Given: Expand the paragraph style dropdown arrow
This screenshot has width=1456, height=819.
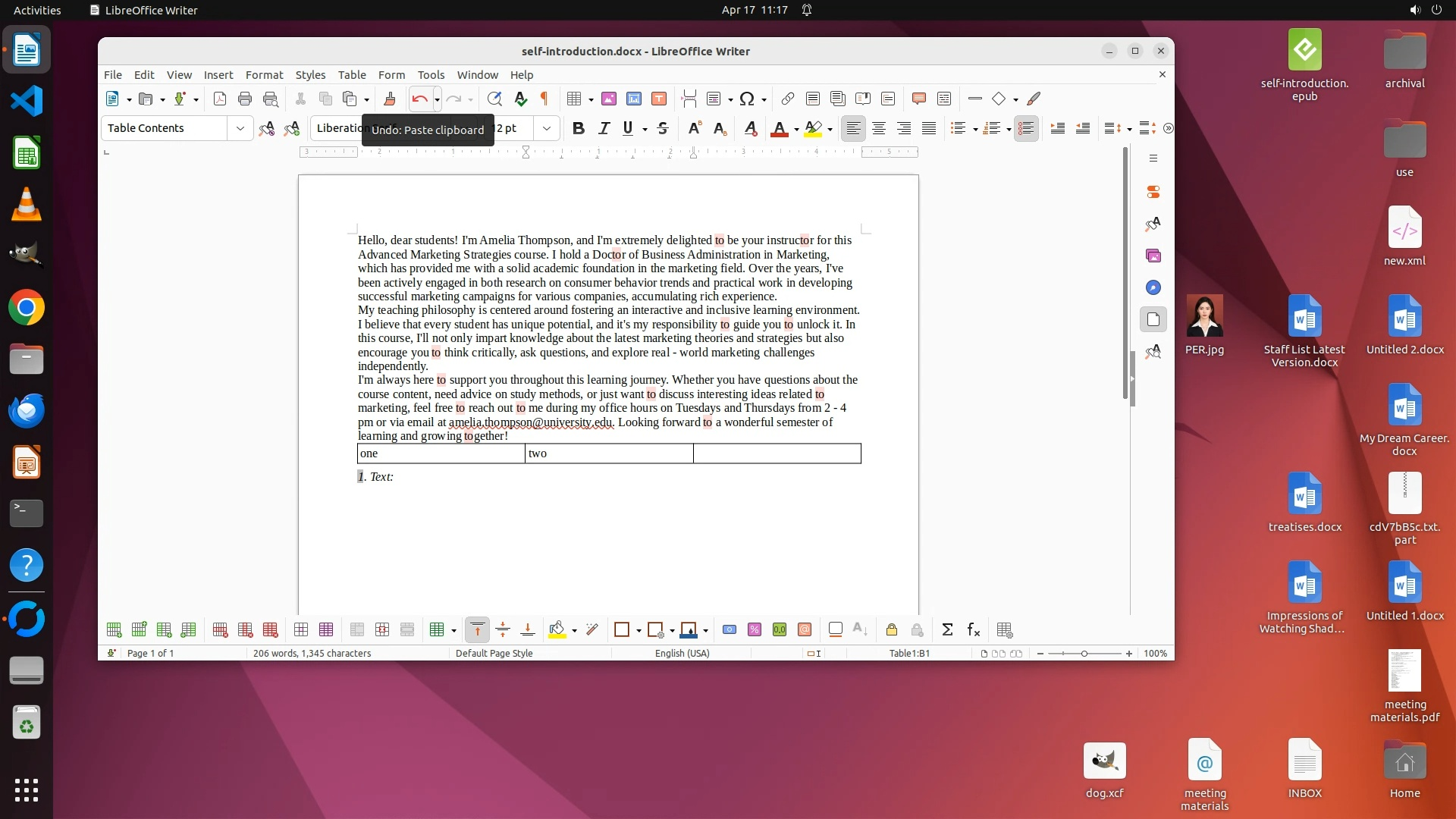Looking at the screenshot, I should pyautogui.click(x=240, y=128).
